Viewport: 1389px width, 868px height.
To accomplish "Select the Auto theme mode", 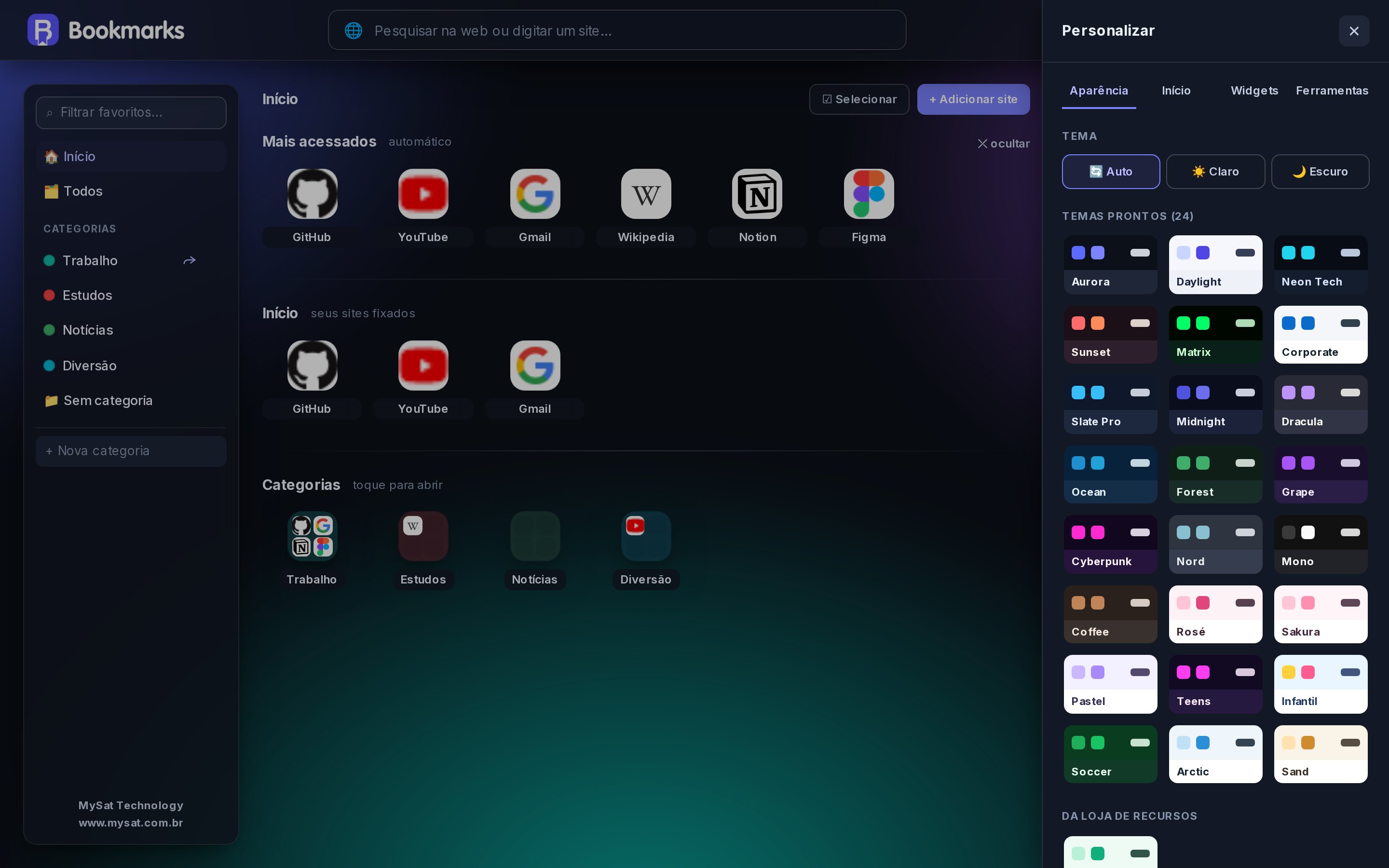I will (x=1111, y=172).
